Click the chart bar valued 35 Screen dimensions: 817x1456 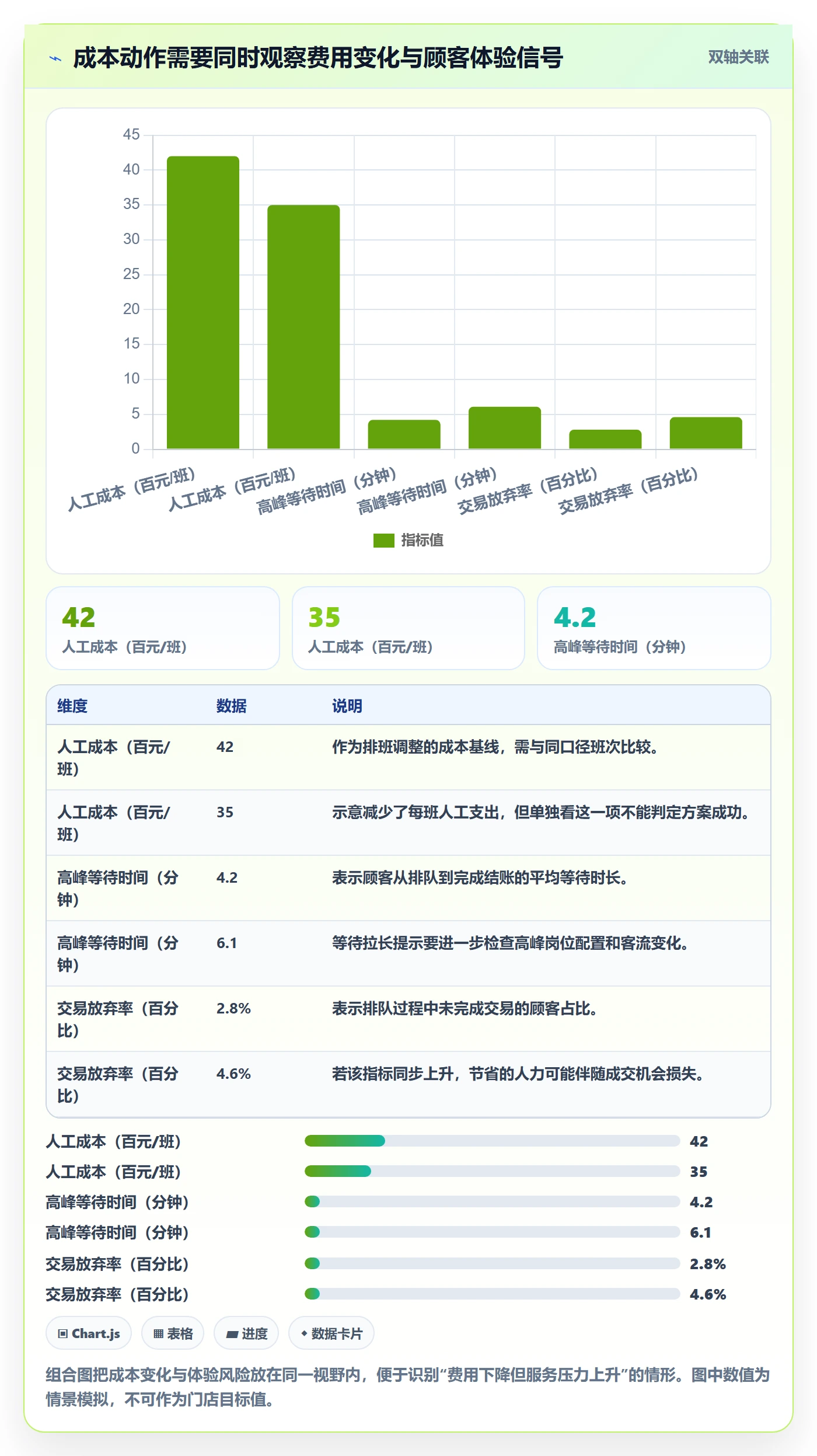(303, 327)
